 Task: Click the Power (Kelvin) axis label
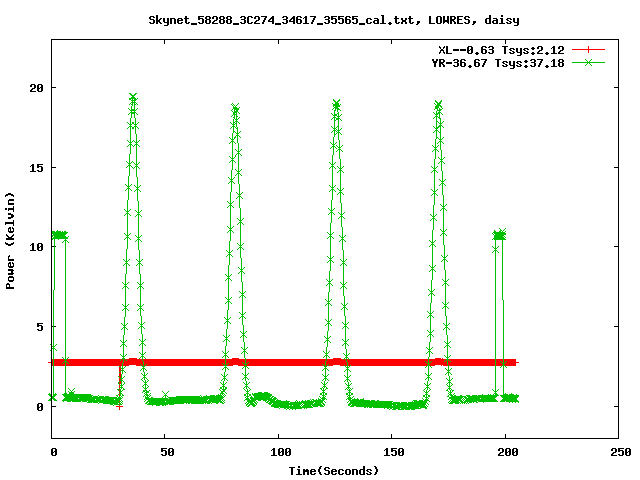[x=10, y=241]
